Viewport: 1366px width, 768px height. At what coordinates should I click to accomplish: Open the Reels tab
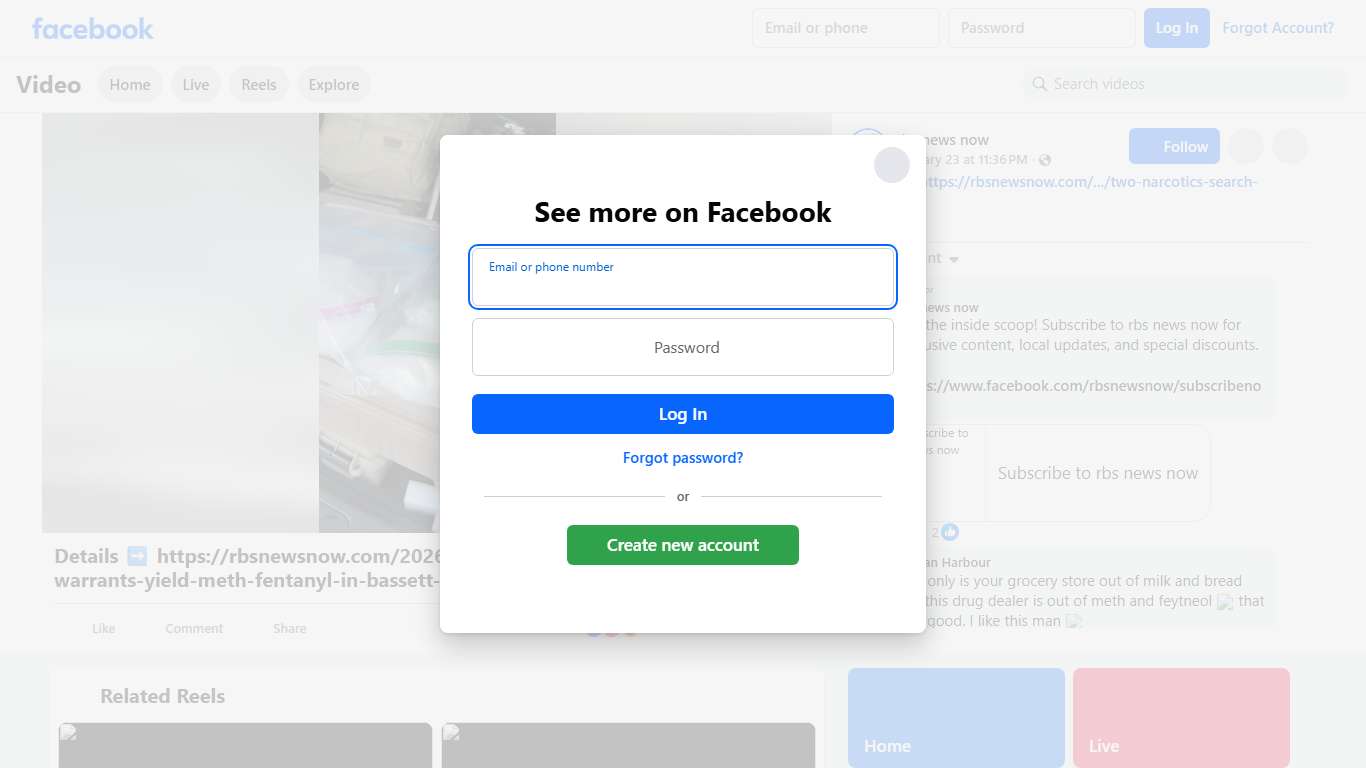(259, 85)
